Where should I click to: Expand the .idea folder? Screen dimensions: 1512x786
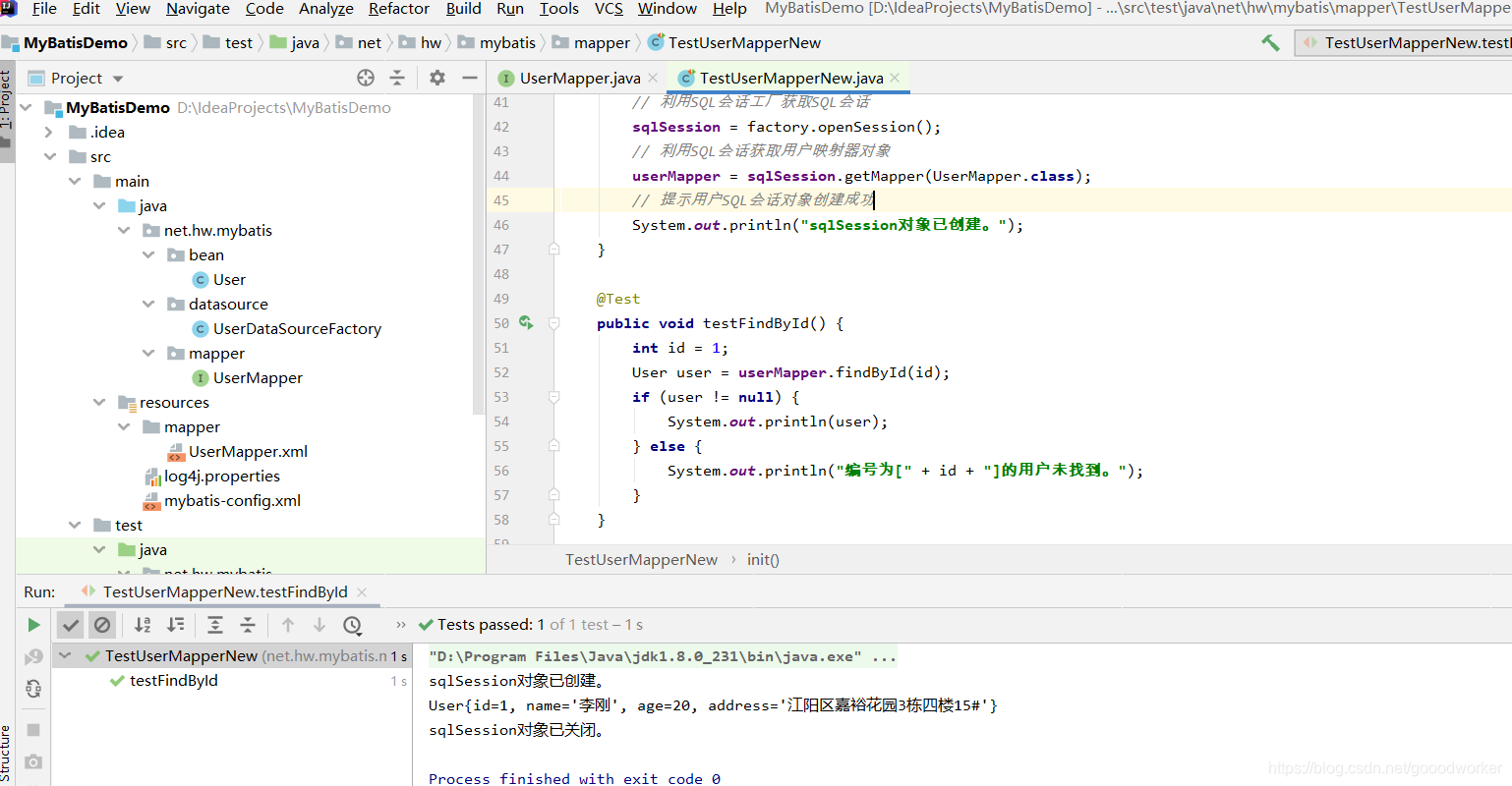(49, 132)
